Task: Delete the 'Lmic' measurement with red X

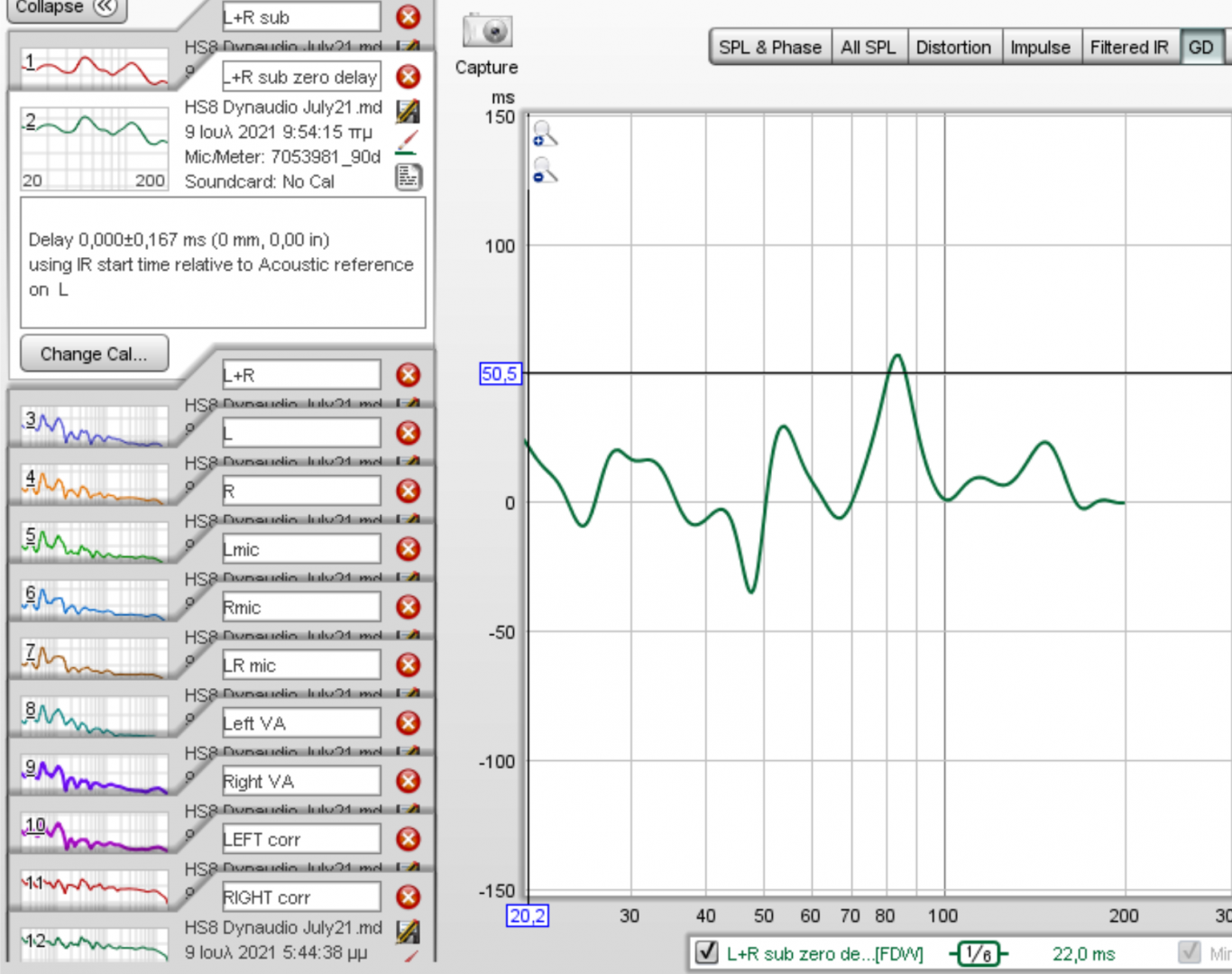Action: (409, 549)
